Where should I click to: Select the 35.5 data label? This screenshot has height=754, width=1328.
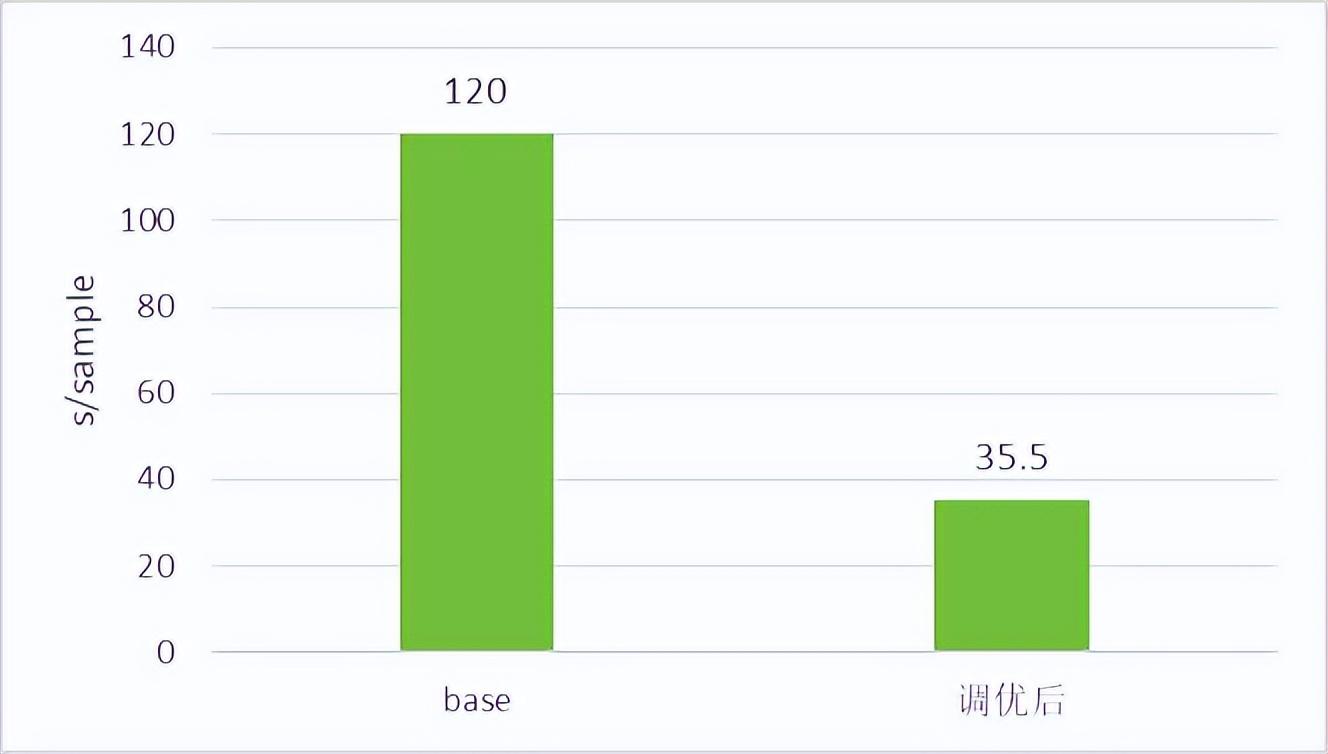[x=1011, y=458]
